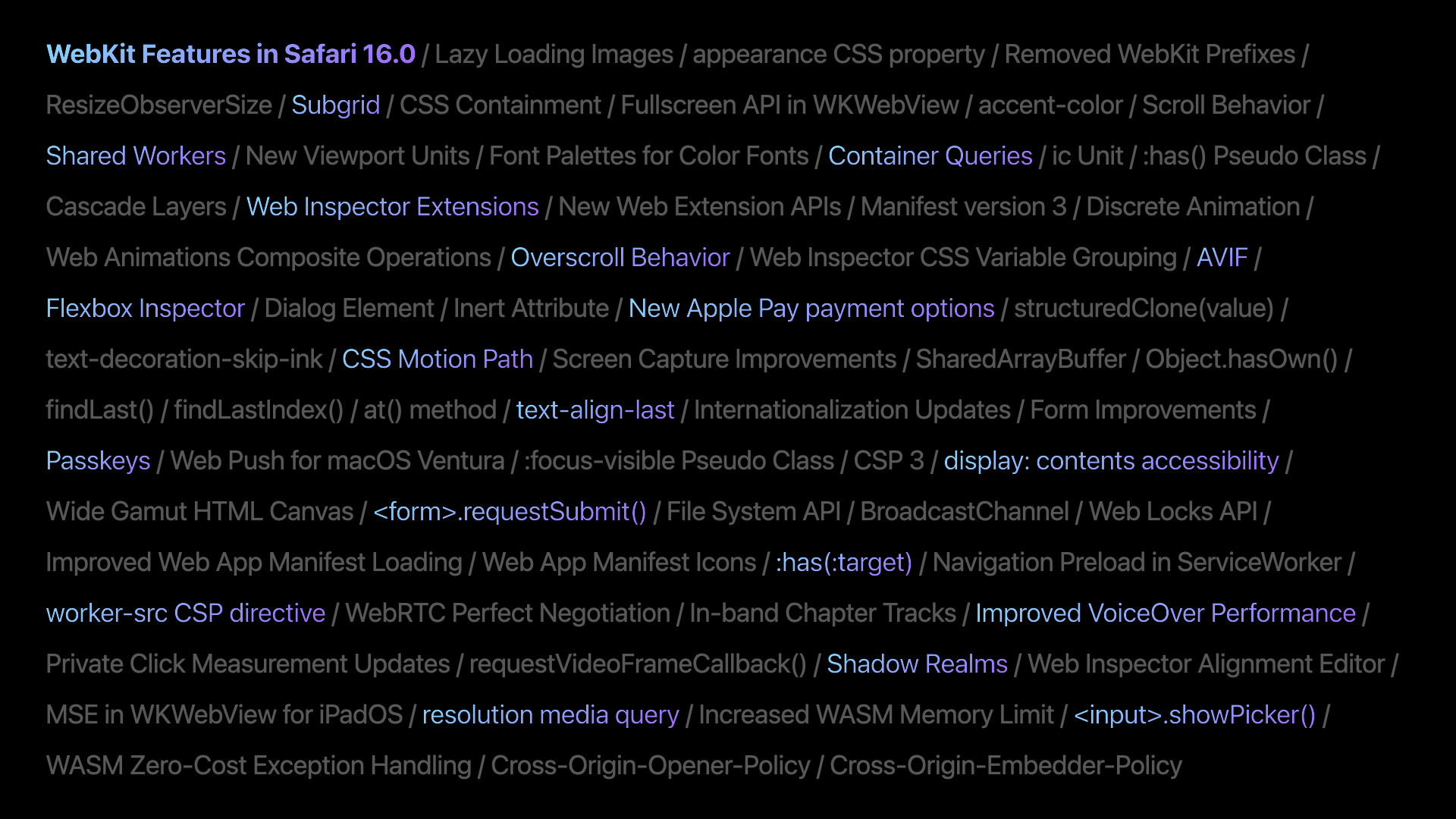Navigate to Shadow Realms feature
The height and width of the screenshot is (819, 1456).
click(917, 663)
